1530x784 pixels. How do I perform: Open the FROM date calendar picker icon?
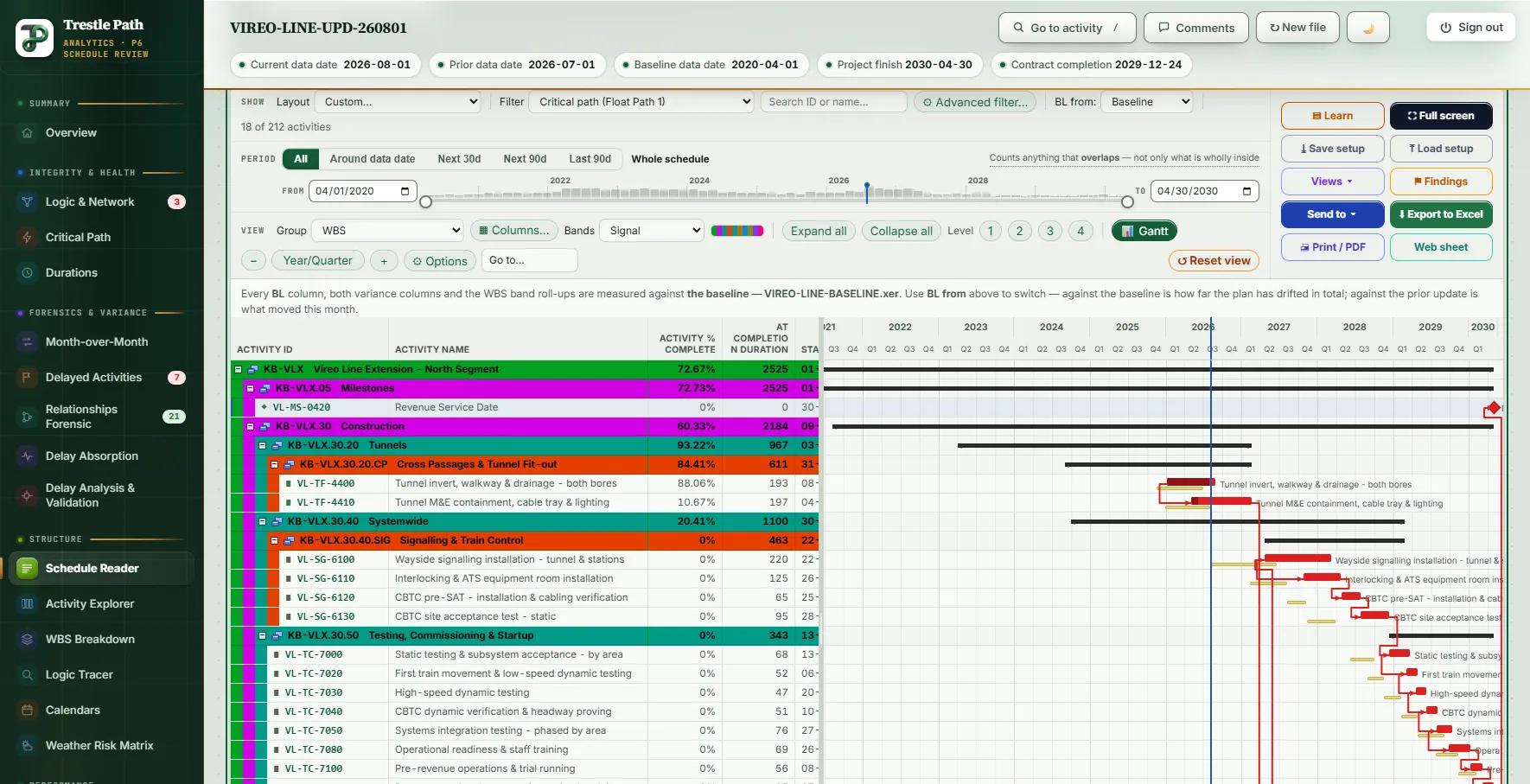[405, 191]
